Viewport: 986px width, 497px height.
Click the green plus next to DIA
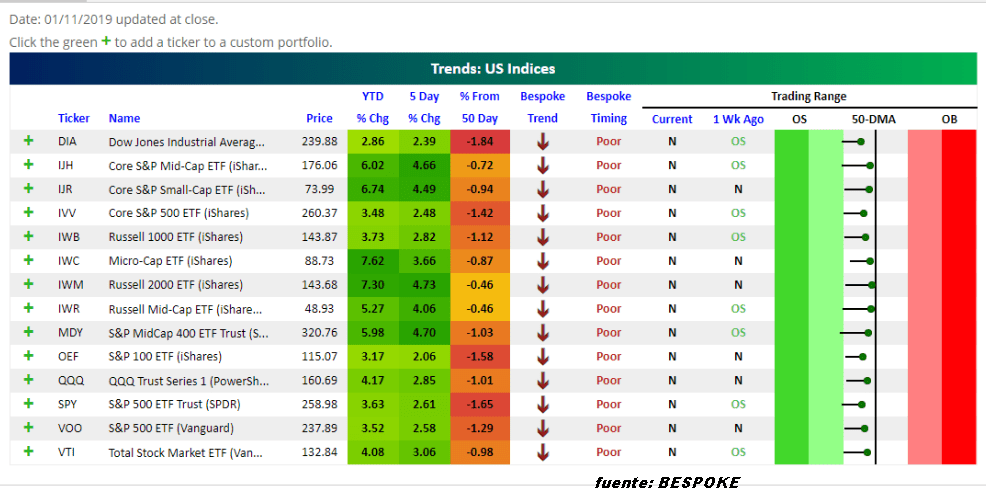tap(28, 141)
